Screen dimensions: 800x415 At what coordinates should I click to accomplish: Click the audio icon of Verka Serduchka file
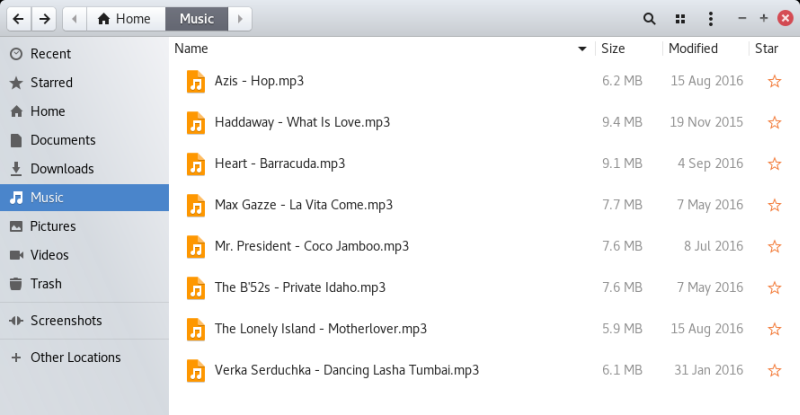pos(196,371)
